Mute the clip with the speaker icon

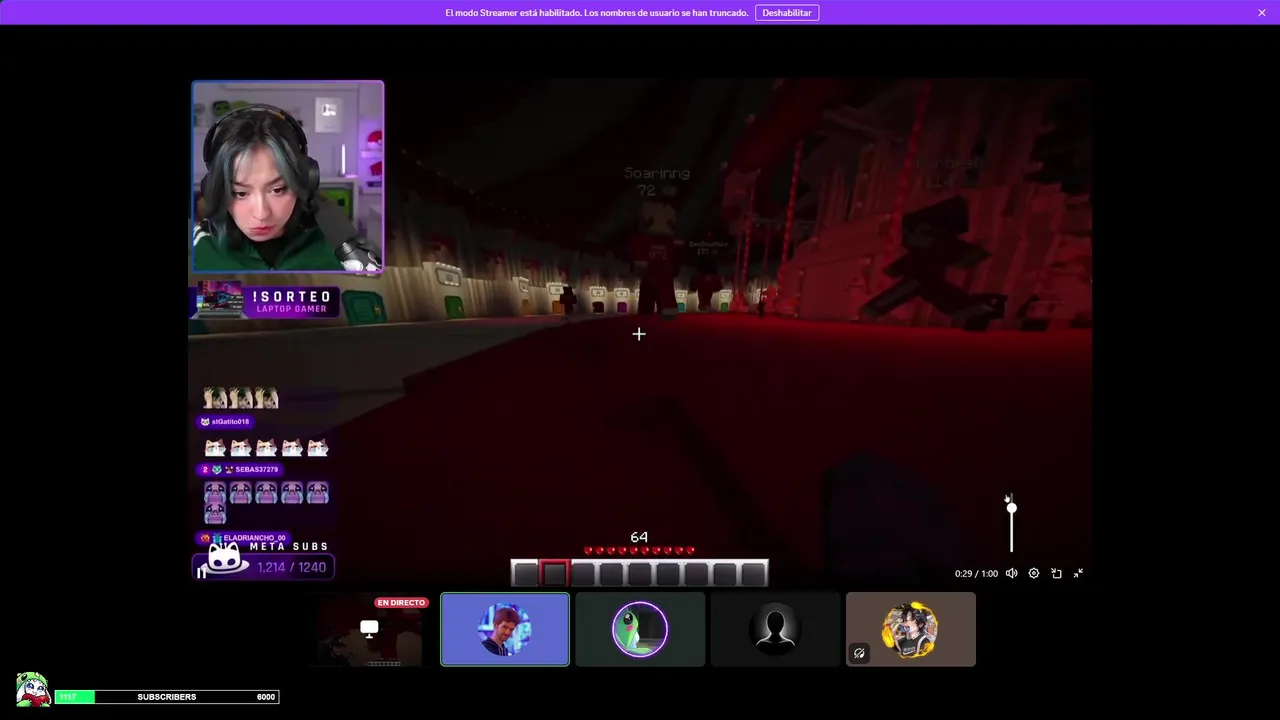tap(1011, 573)
